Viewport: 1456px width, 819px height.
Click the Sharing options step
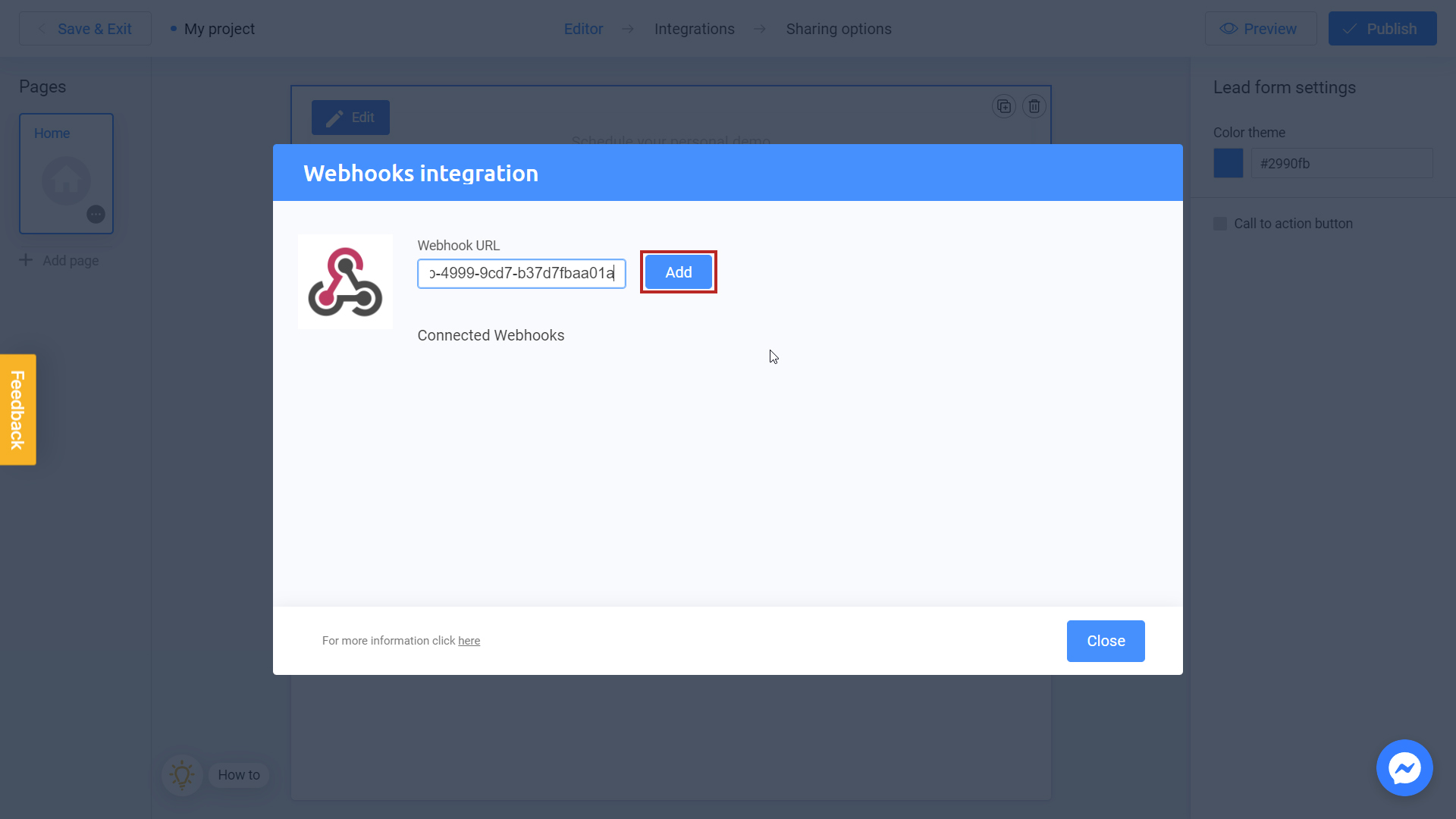click(838, 28)
